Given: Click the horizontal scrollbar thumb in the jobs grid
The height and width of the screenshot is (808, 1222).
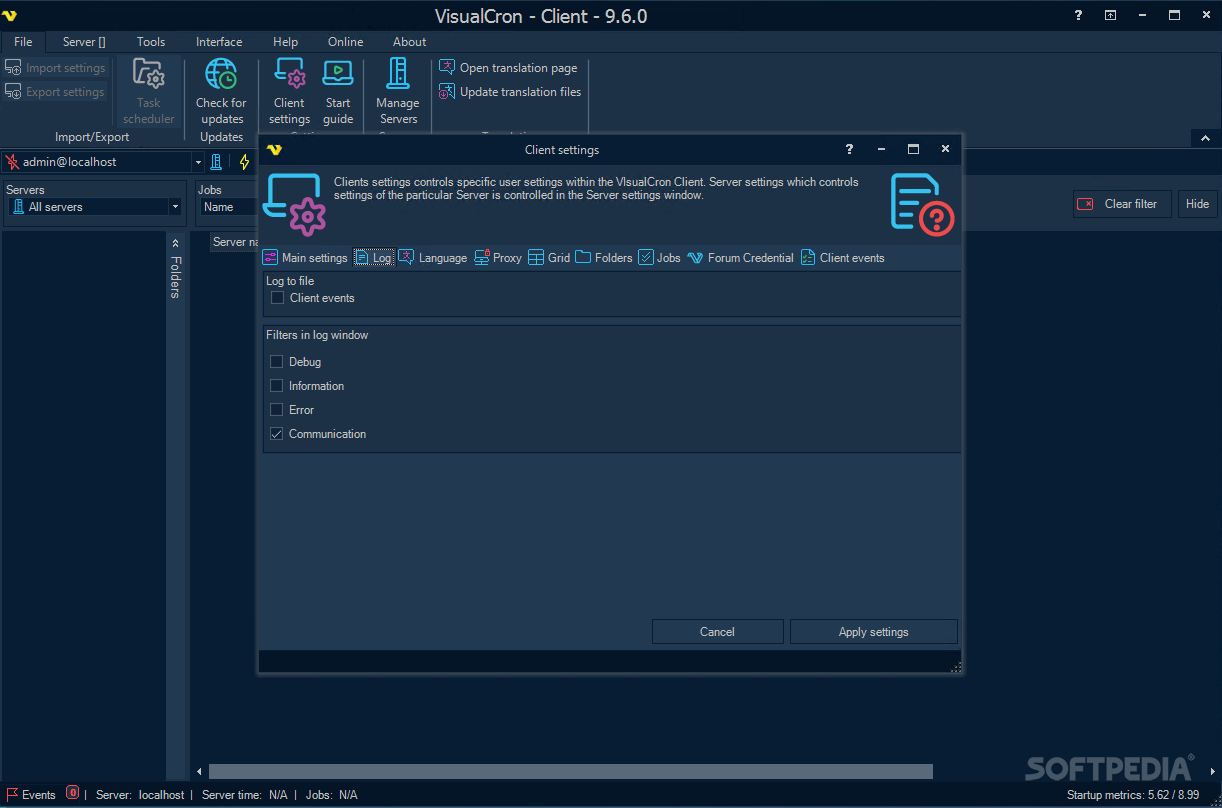Looking at the screenshot, I should (570, 771).
